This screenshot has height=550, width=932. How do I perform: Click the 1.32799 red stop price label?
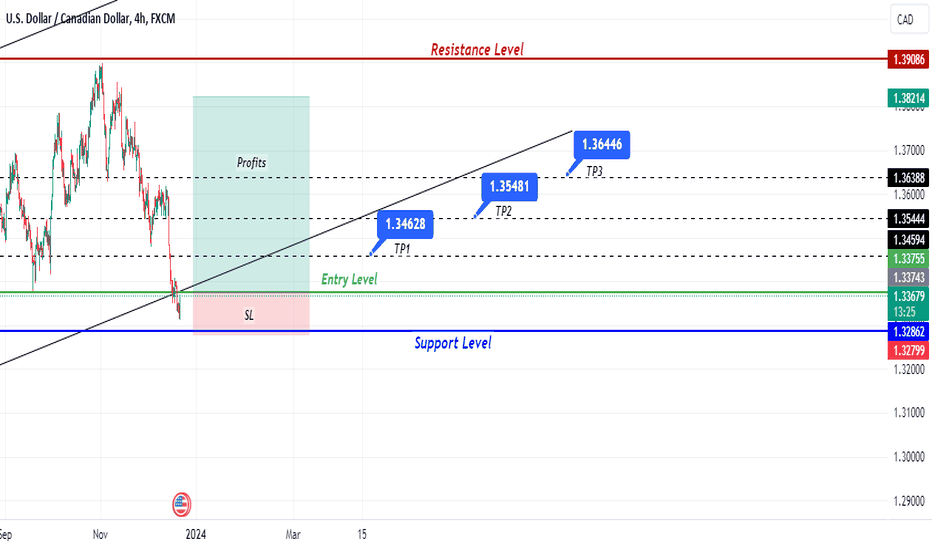tap(908, 350)
